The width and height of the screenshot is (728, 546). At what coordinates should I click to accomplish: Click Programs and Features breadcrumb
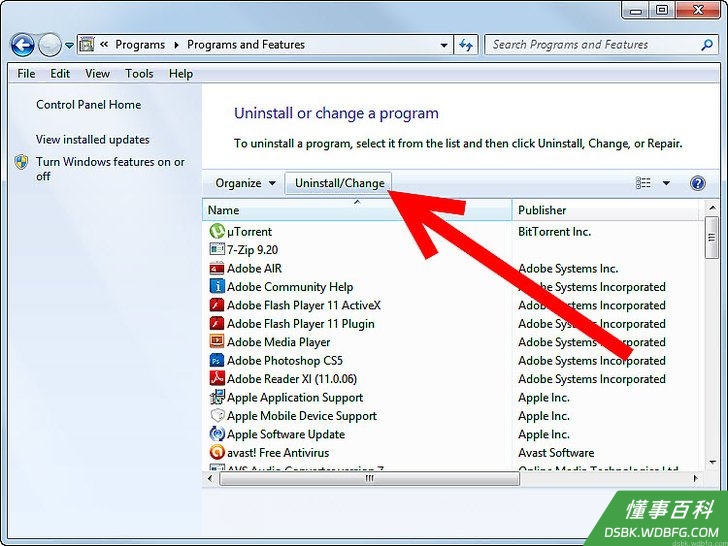click(x=246, y=45)
